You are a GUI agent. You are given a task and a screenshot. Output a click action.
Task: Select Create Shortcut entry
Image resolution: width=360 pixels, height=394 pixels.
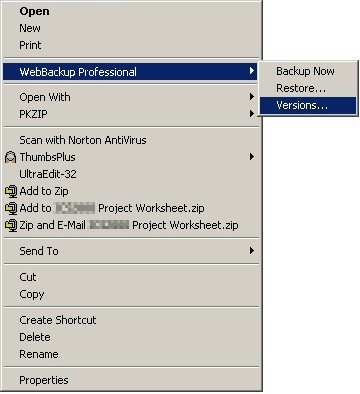pos(131,320)
